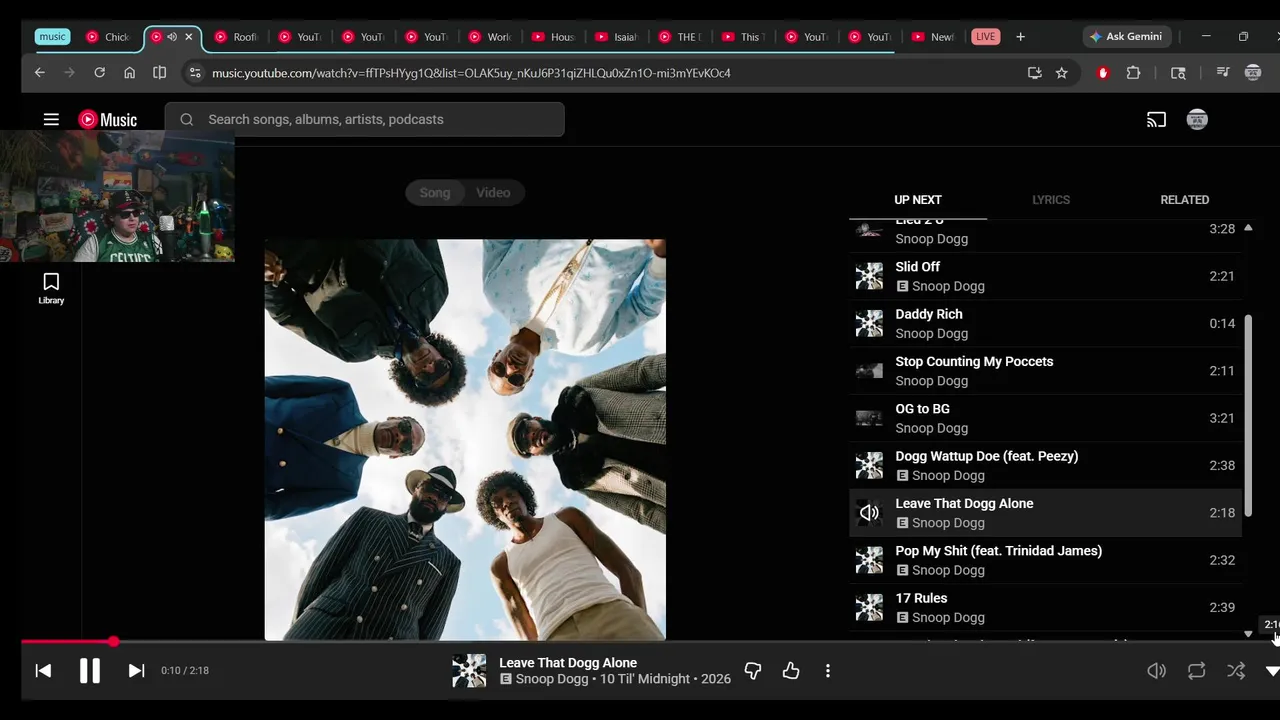Play Slid Off from the queue

click(x=1045, y=276)
